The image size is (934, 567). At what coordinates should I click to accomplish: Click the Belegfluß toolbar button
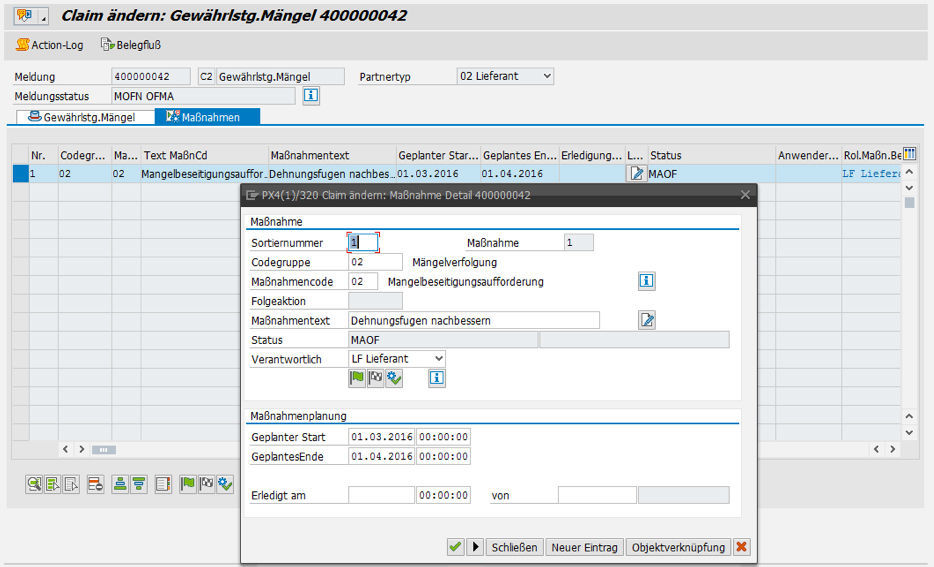(x=131, y=45)
